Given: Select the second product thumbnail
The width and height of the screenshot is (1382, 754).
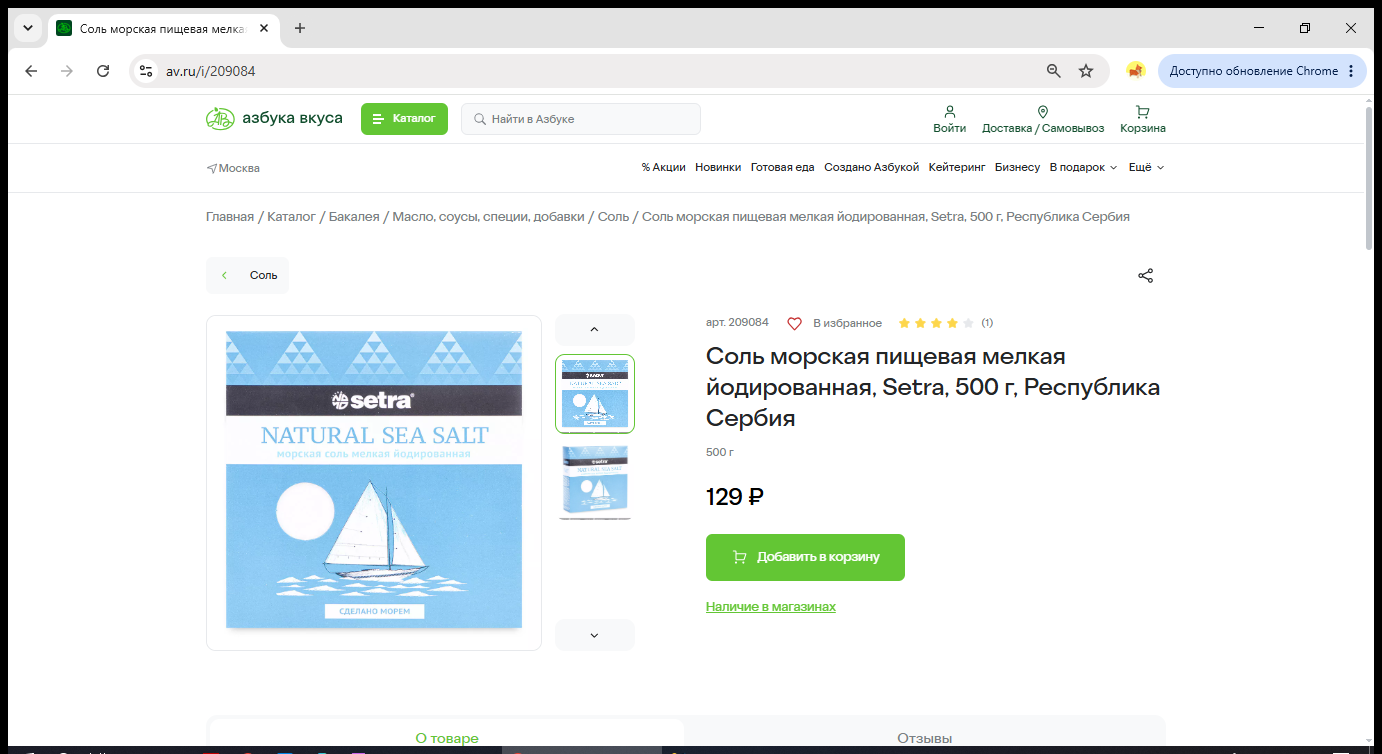Looking at the screenshot, I should (595, 482).
